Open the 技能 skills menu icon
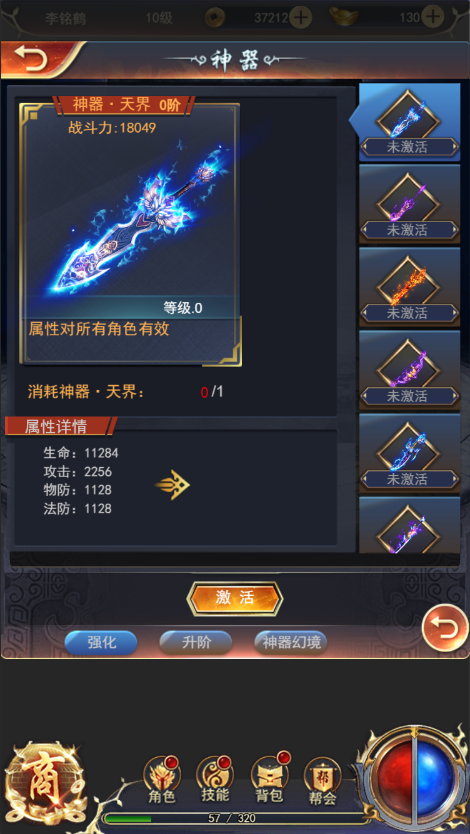The width and height of the screenshot is (470, 834). click(215, 779)
